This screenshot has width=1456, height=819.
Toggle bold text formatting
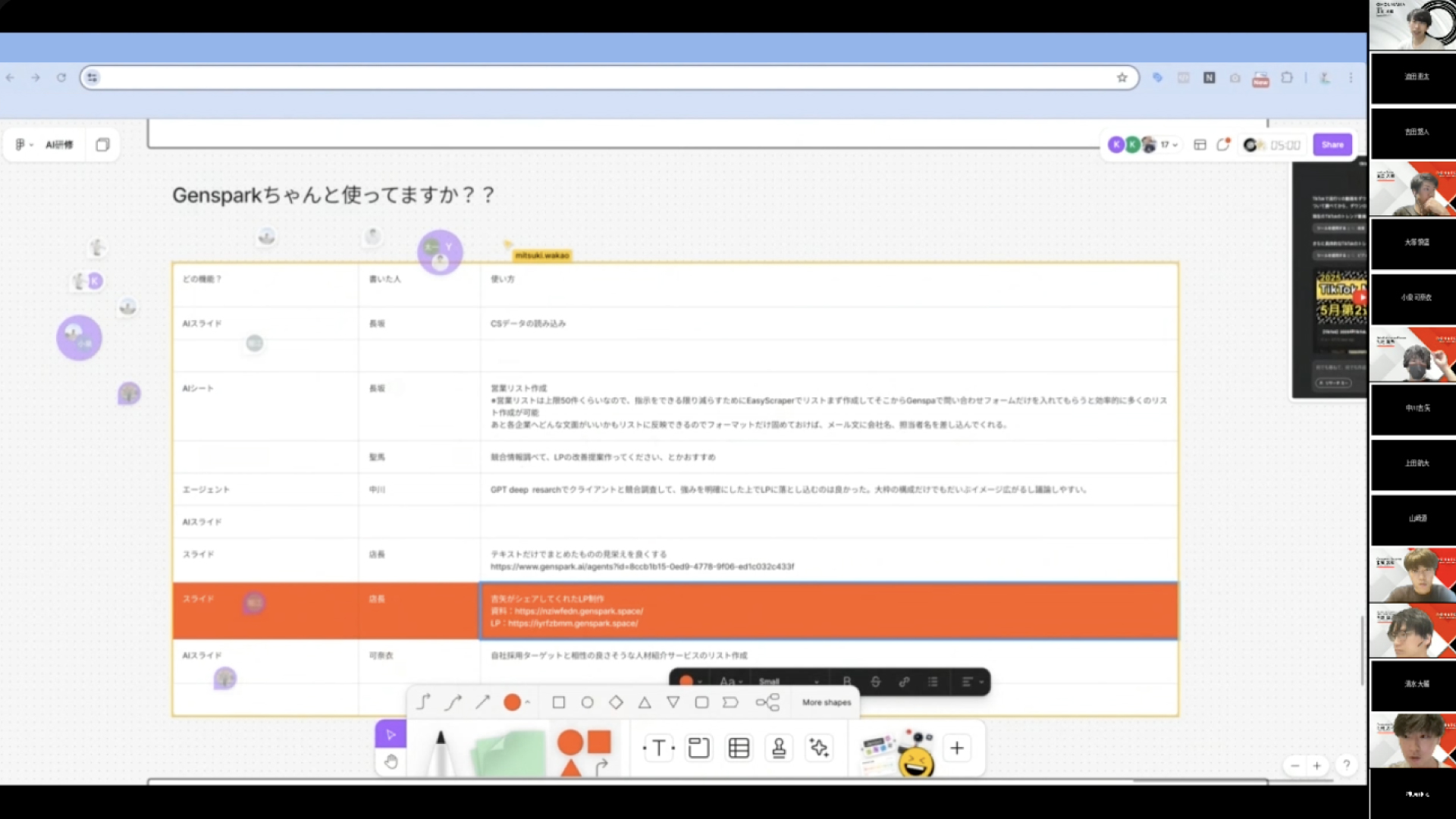point(847,681)
